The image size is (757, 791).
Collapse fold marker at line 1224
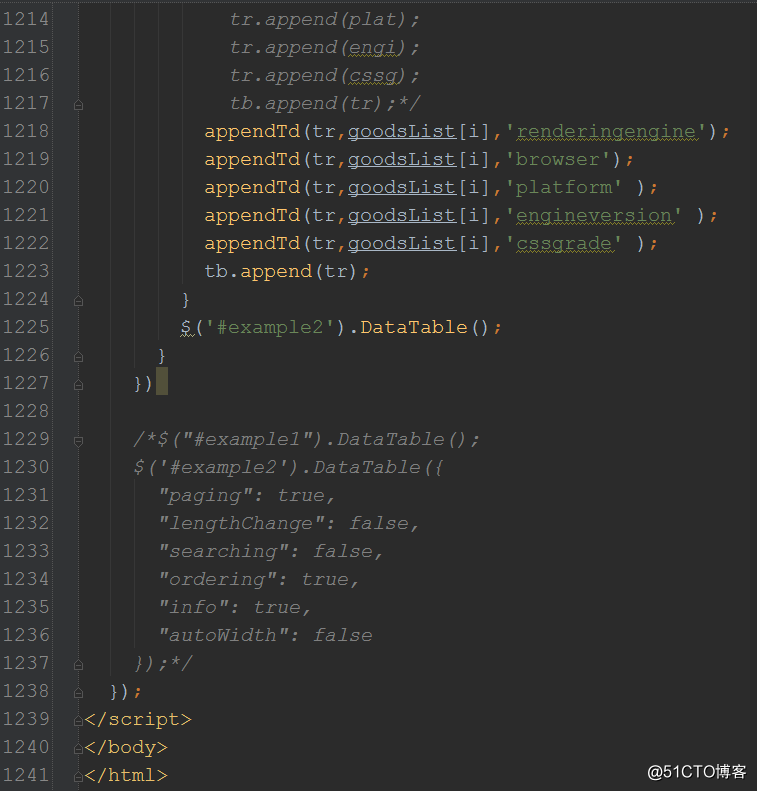coord(78,301)
